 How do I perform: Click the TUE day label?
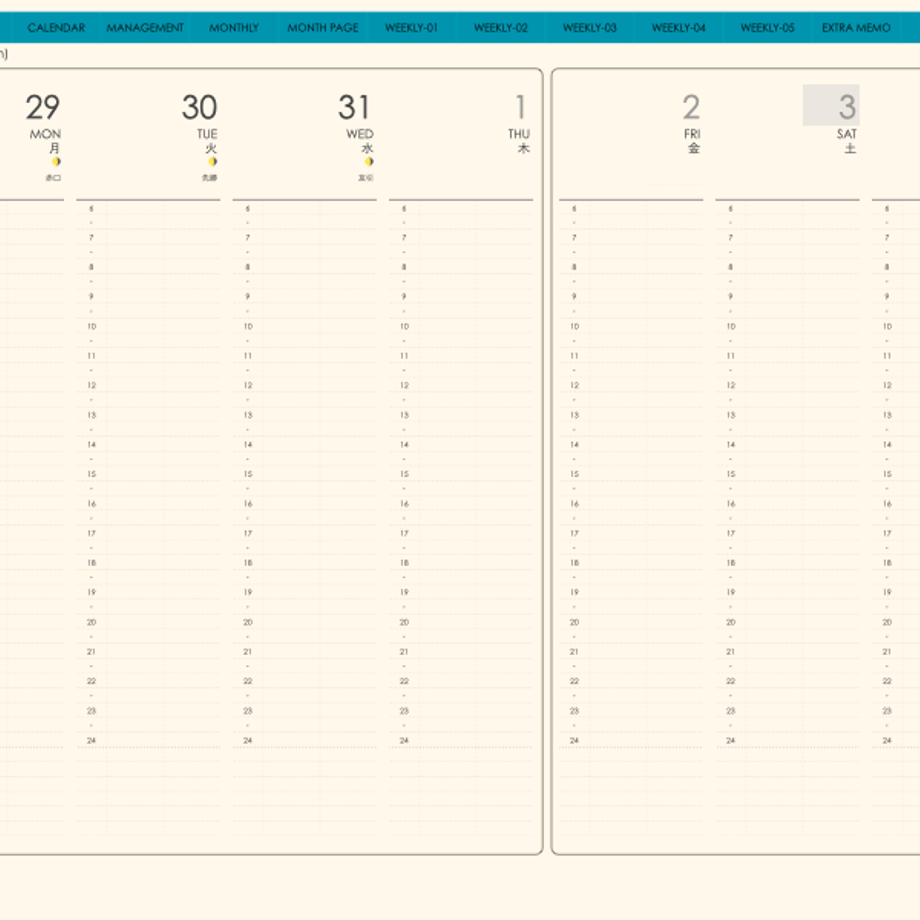[x=207, y=134]
